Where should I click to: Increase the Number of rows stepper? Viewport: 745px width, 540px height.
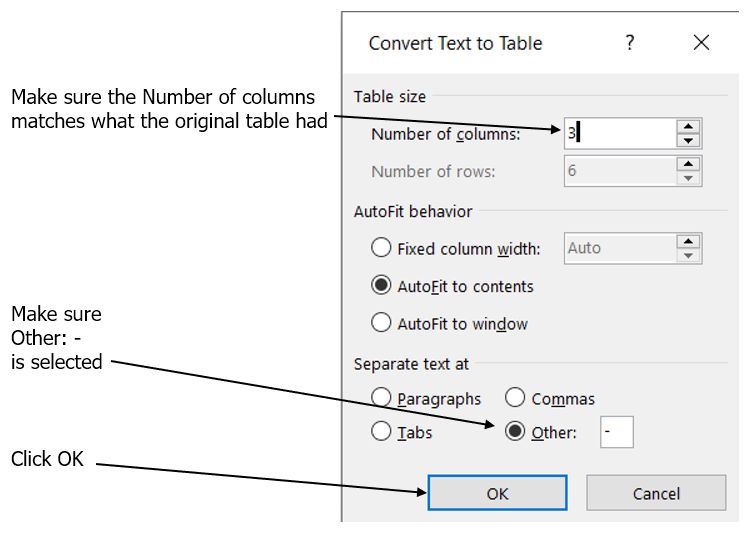[688, 163]
